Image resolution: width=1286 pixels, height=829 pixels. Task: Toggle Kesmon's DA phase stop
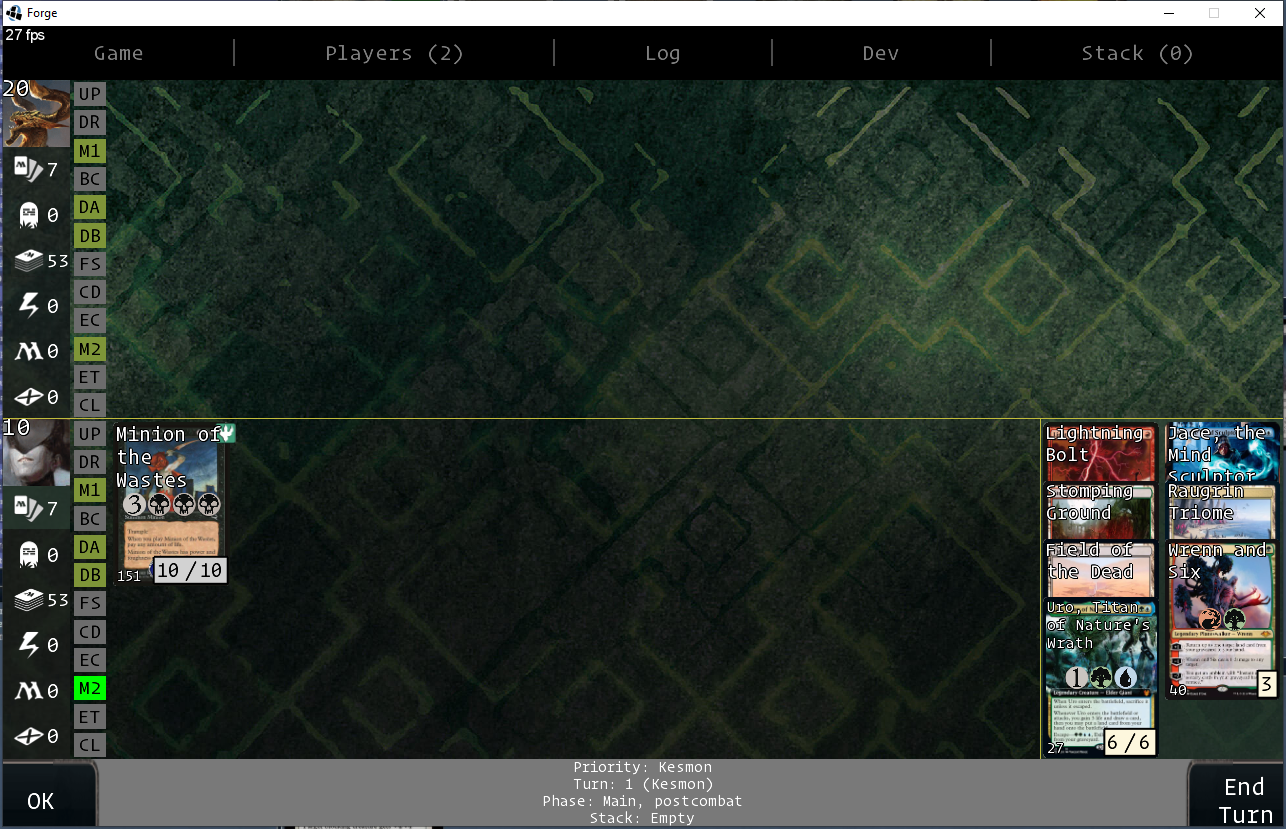click(90, 547)
